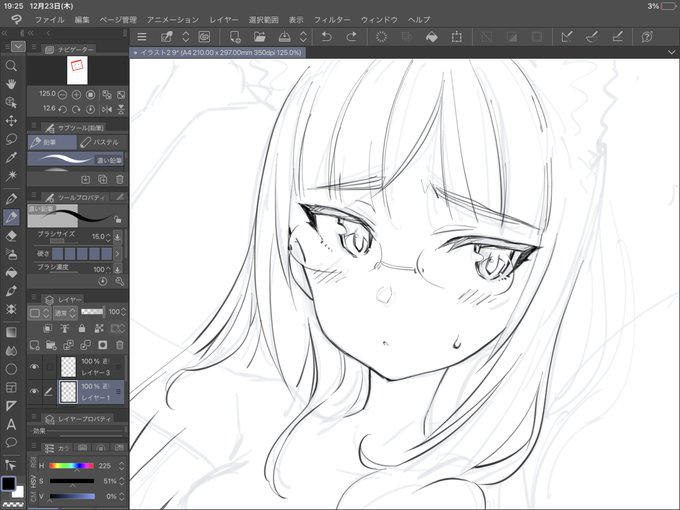This screenshot has width=680, height=510.
Task: Toggle set as reference layer lighthouse icon
Action: click(64, 328)
